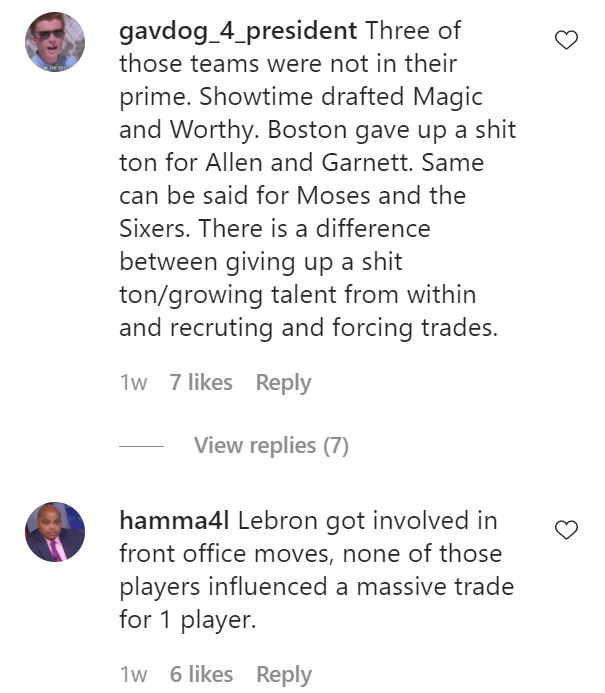605x693 pixels.
Task: Reply to hamma4l's comment
Action: point(284,674)
